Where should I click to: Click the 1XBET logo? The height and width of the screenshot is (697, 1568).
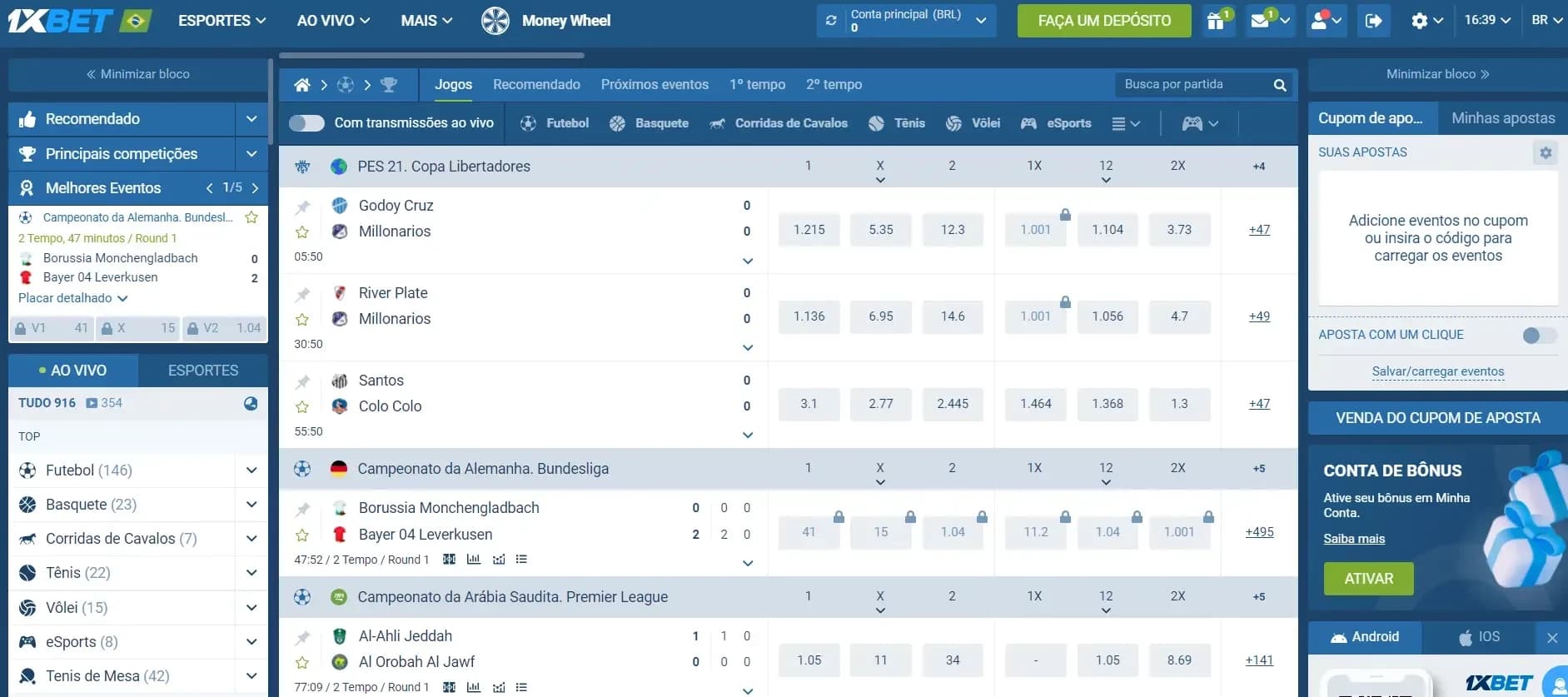[x=60, y=21]
